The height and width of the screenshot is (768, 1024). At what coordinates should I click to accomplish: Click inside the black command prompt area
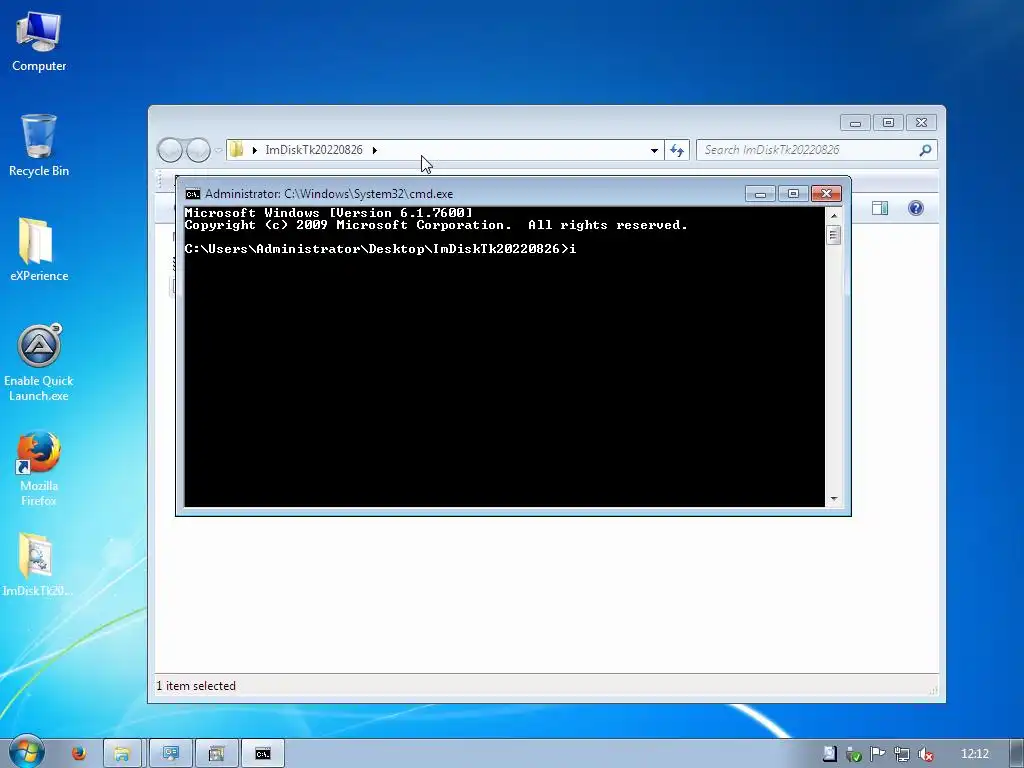click(504, 357)
